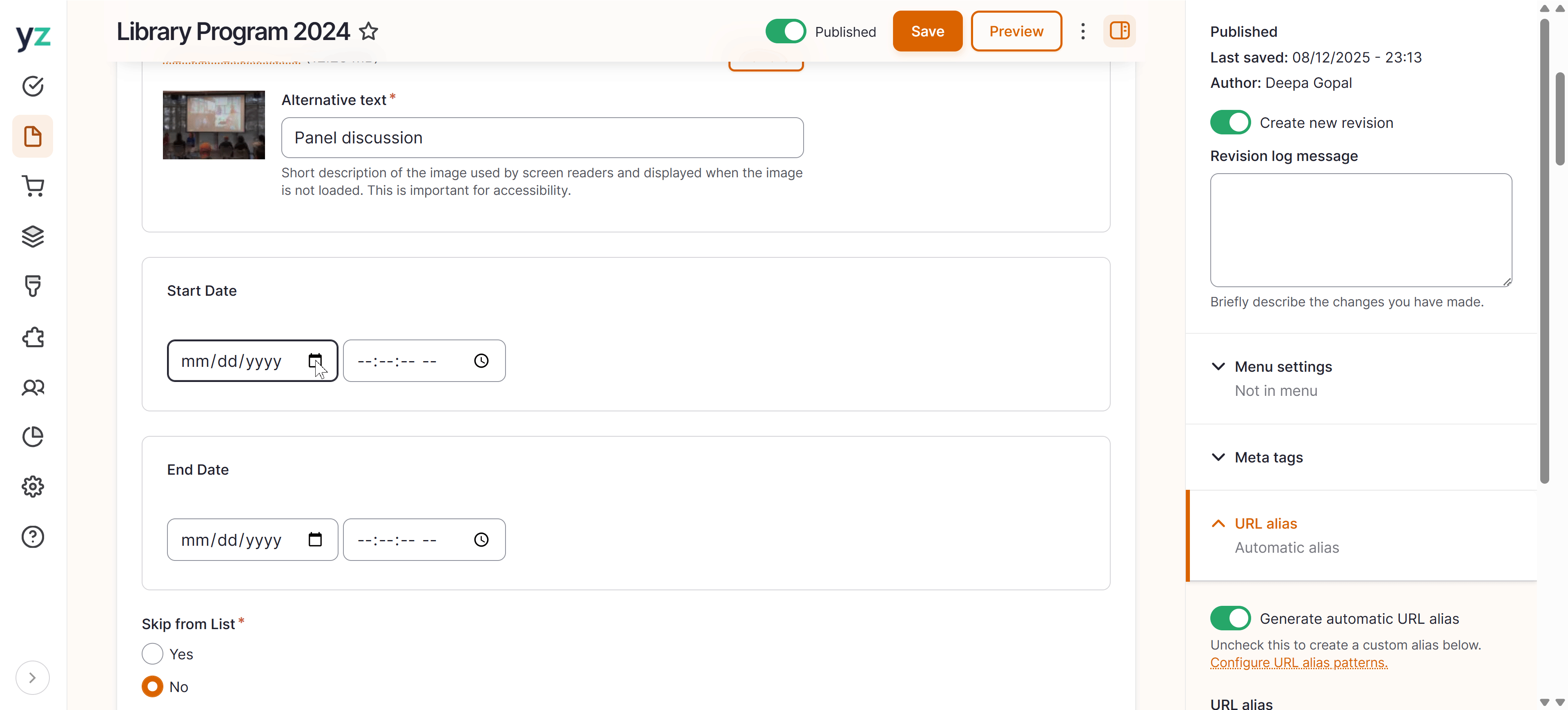Open End Date calendar picker icon
This screenshot has width=1568, height=710.
pyautogui.click(x=315, y=540)
